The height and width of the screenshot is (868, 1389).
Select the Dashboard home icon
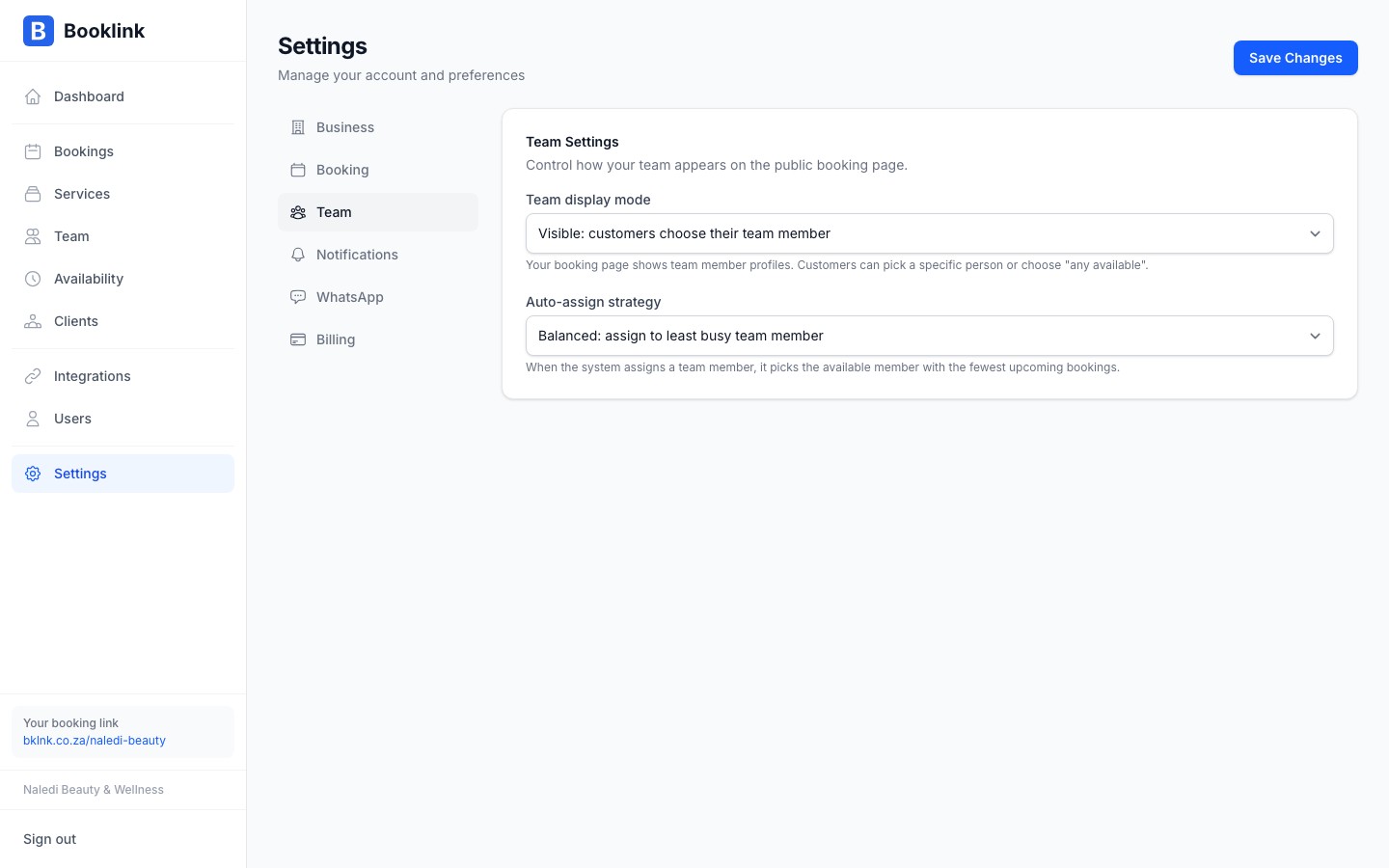pyautogui.click(x=33, y=96)
